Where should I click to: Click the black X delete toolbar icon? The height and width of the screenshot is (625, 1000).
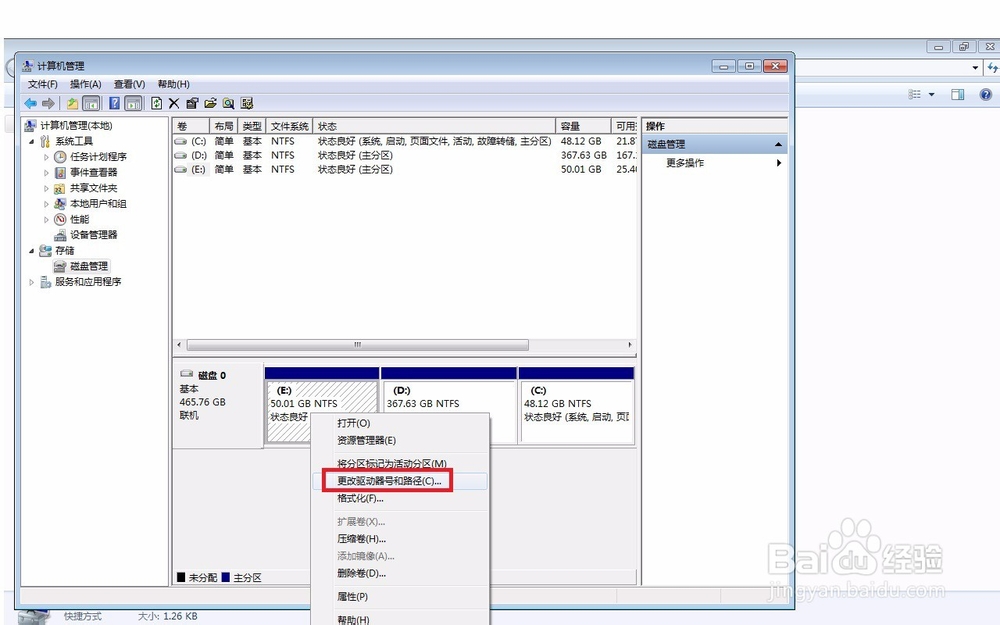[174, 103]
